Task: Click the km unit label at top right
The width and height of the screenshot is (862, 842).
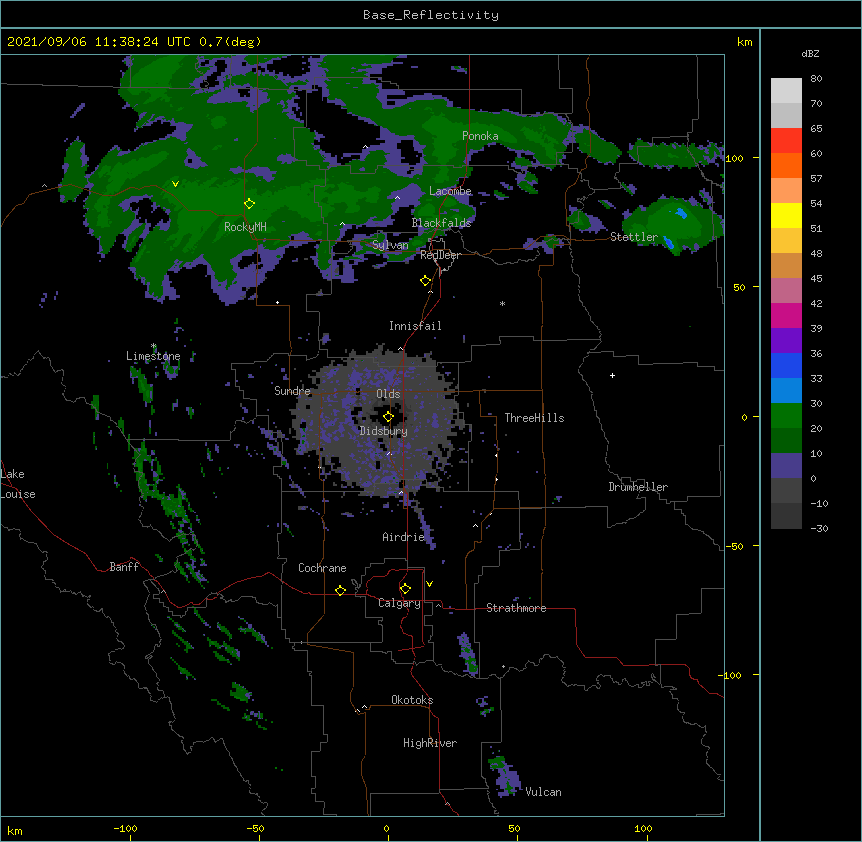Action: (x=744, y=42)
